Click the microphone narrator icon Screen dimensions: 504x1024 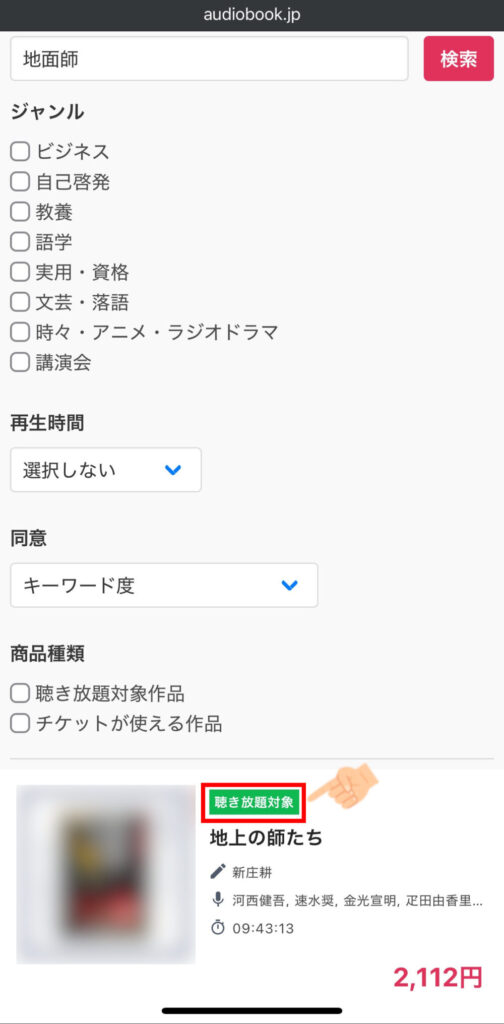[217, 900]
